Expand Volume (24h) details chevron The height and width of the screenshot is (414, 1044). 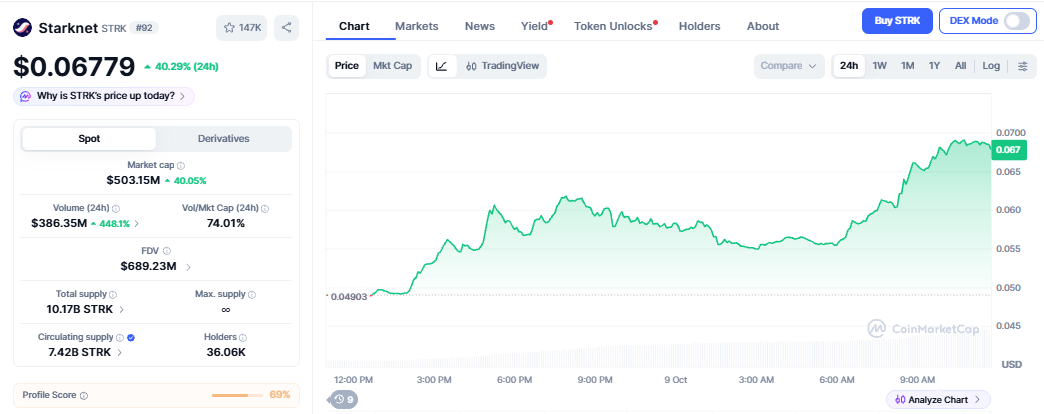pos(137,224)
